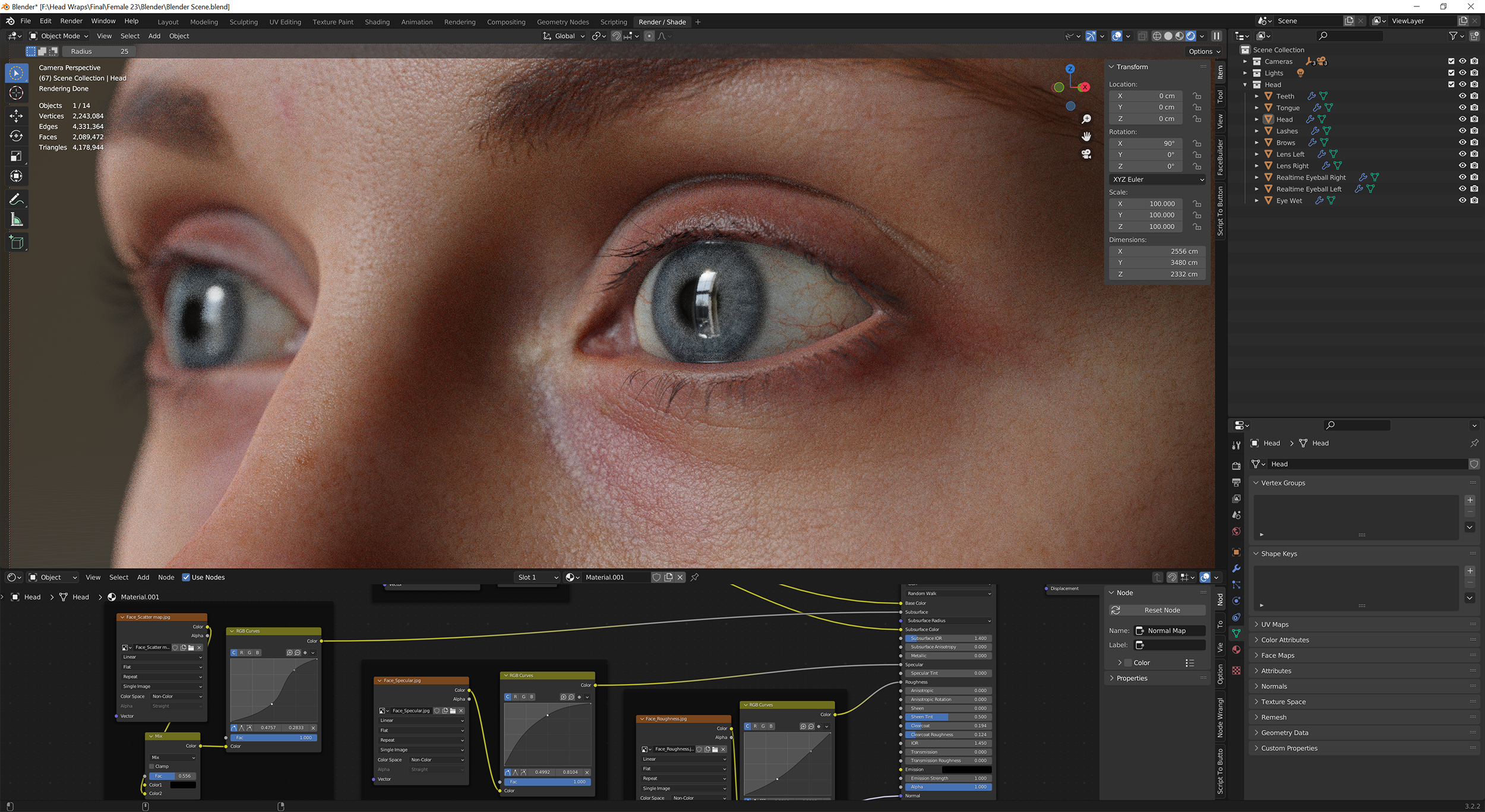Add a new shape key
The height and width of the screenshot is (812, 1485).
tap(1470, 571)
